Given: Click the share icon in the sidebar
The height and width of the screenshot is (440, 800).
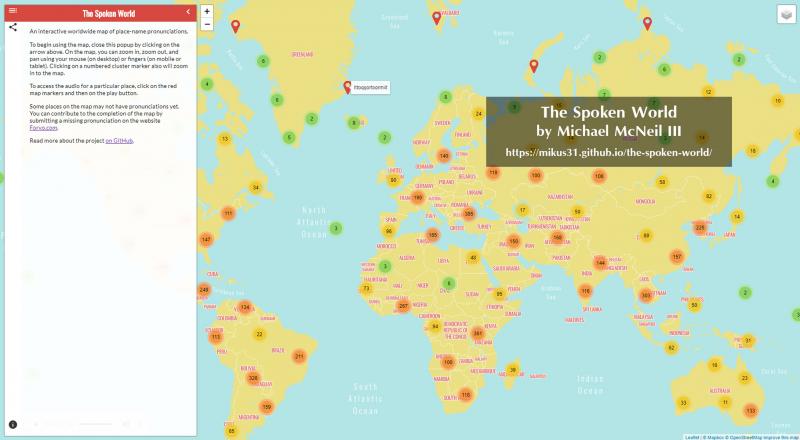Looking at the screenshot, I should tap(13, 27).
